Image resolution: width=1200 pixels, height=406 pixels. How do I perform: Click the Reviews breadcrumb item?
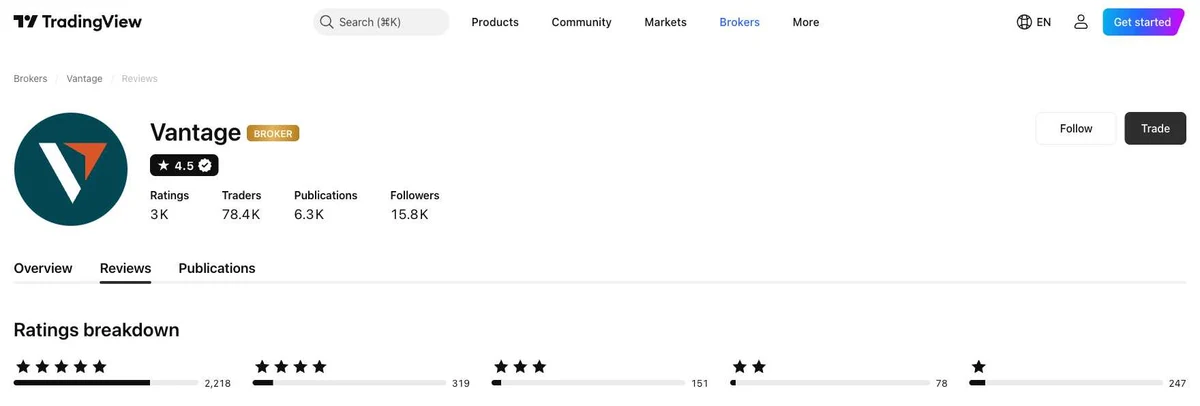coord(140,78)
